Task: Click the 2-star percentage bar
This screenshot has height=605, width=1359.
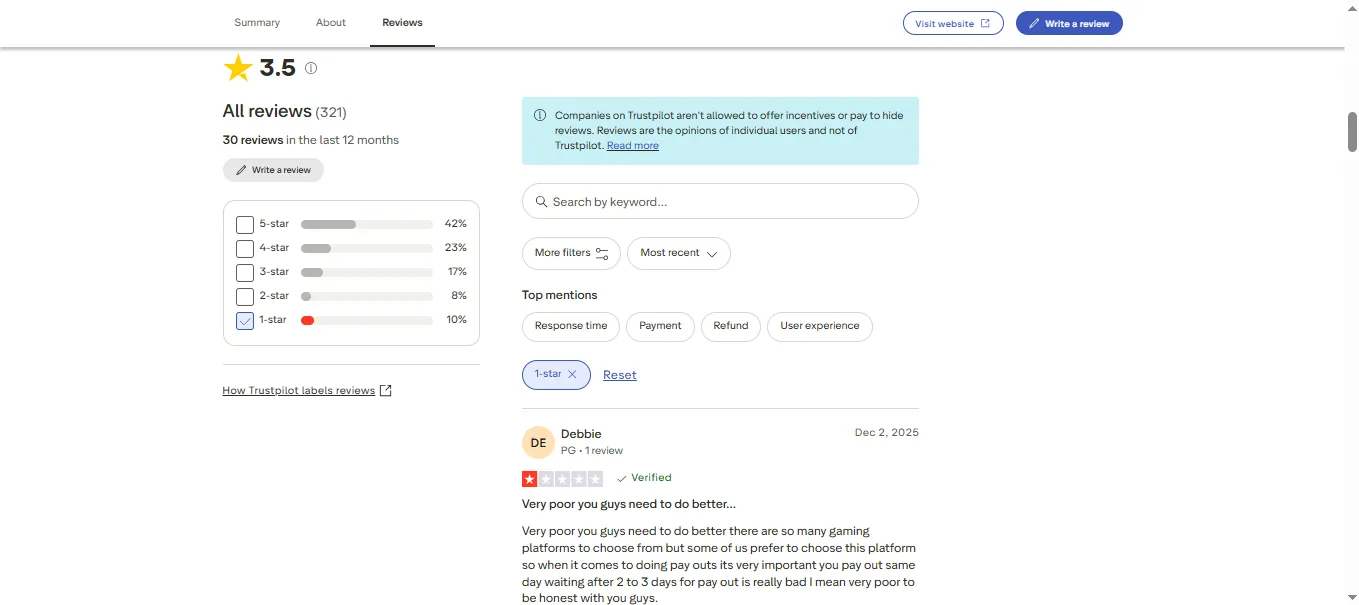Action: point(366,296)
